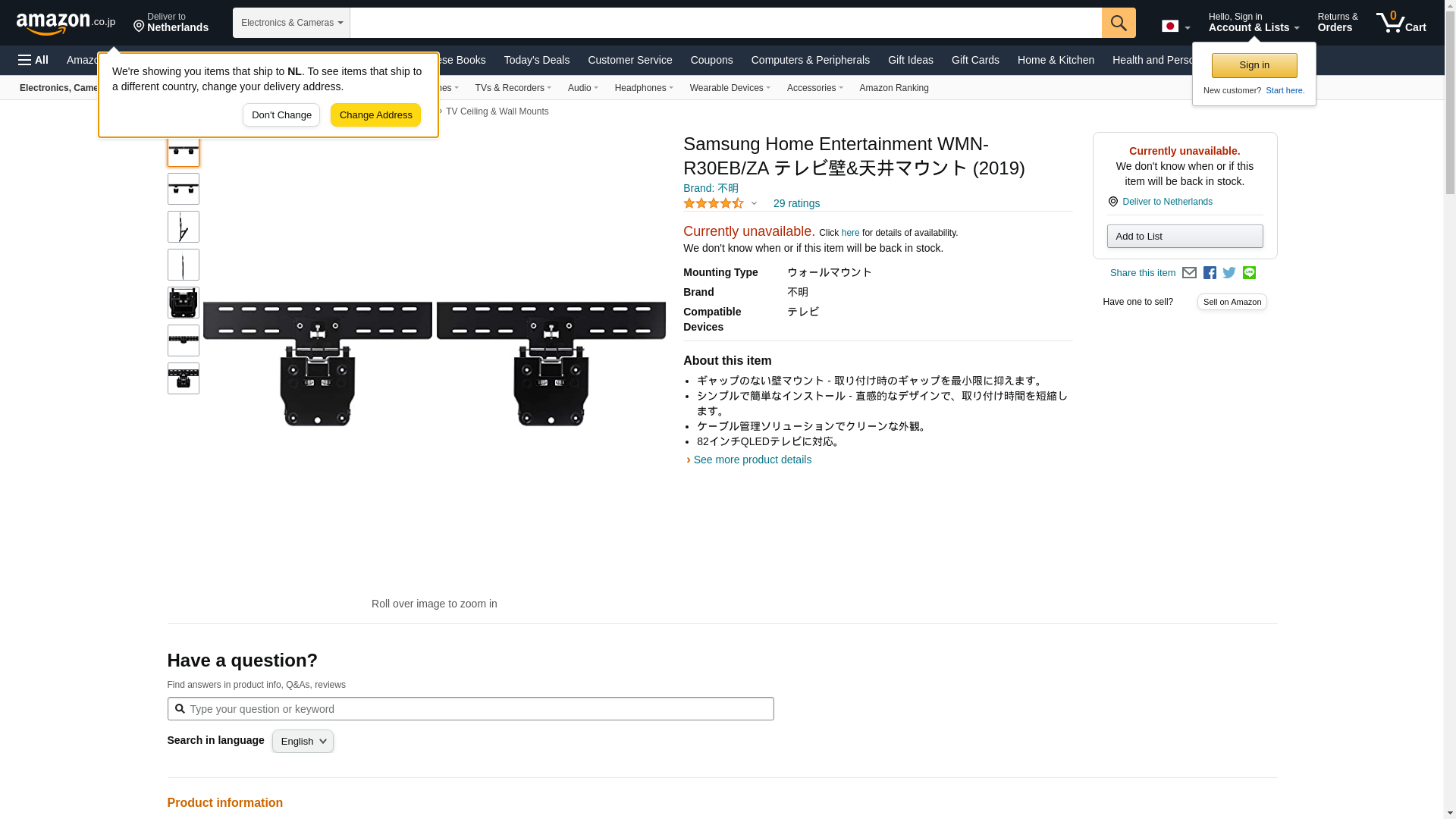The image size is (1456, 819).
Task: Click the yellow Sign in button
Action: coord(1254,65)
